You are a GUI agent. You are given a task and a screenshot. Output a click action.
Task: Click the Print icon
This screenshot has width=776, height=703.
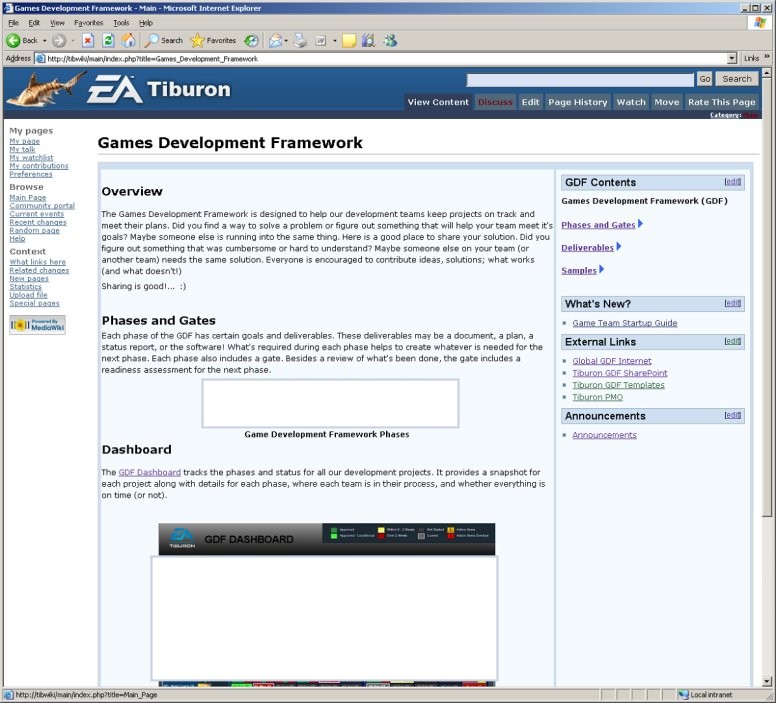300,41
